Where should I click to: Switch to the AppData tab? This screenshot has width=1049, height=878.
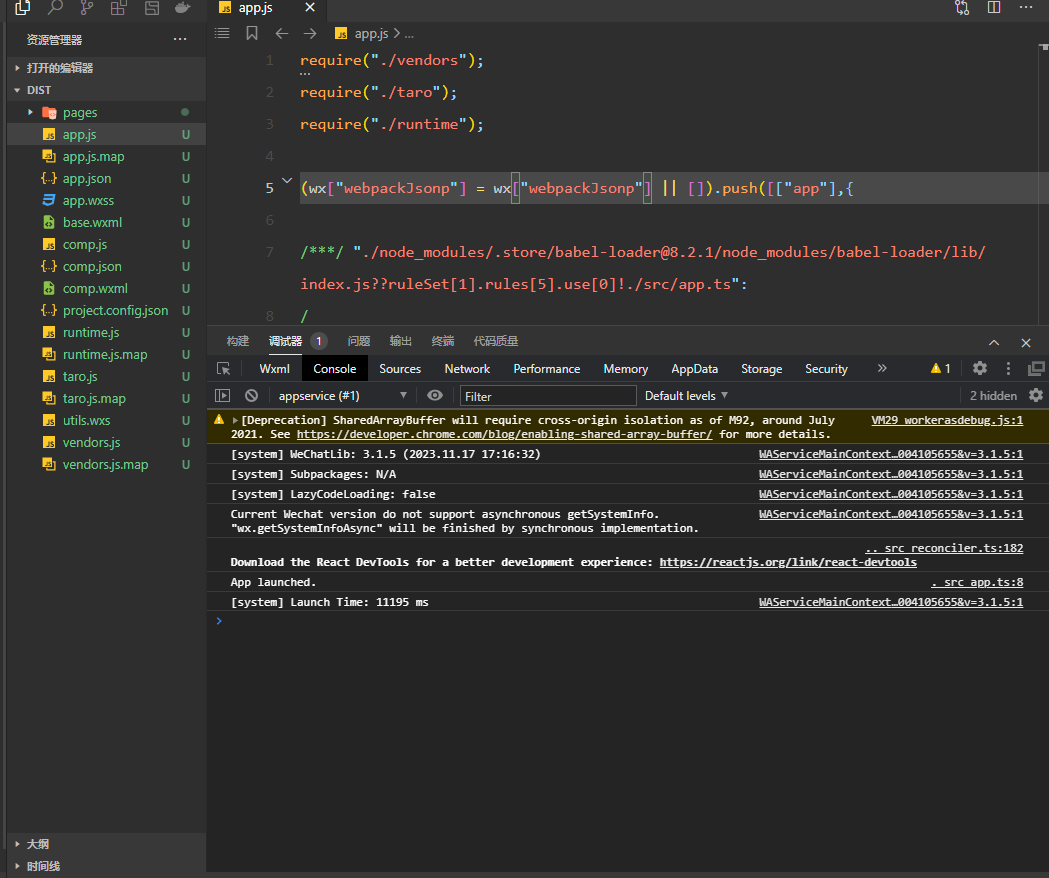(x=694, y=369)
